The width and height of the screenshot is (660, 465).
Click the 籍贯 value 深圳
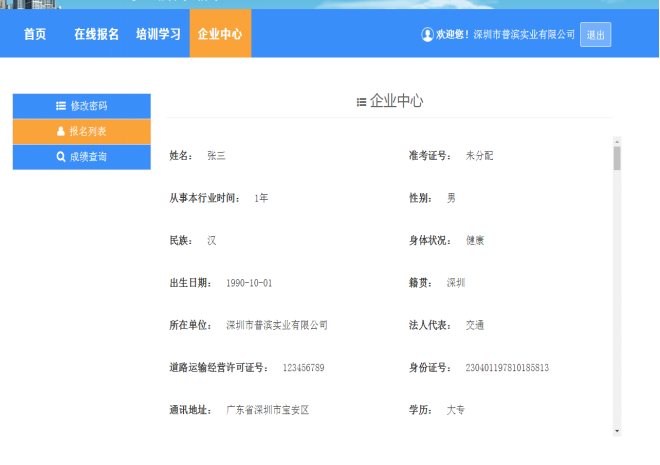(x=456, y=283)
